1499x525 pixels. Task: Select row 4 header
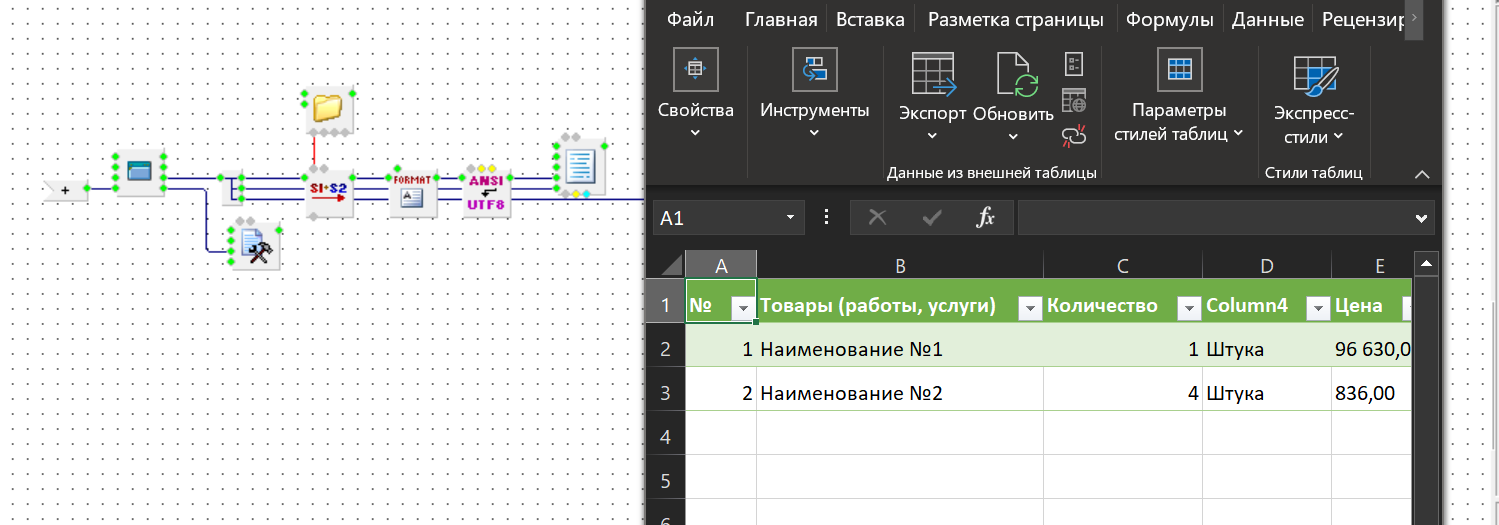coord(666,437)
